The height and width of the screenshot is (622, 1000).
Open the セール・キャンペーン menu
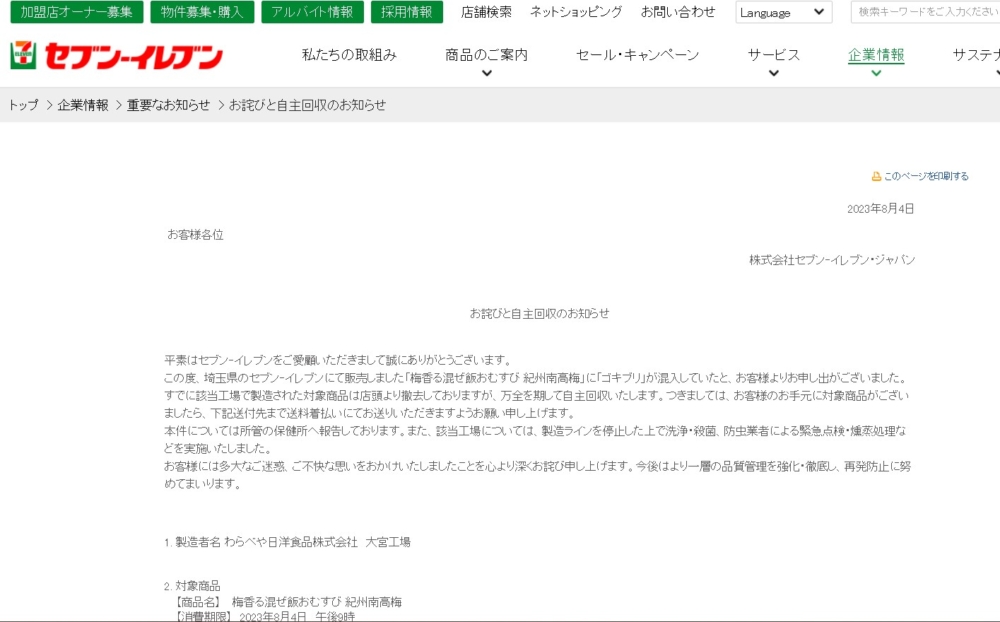point(637,55)
